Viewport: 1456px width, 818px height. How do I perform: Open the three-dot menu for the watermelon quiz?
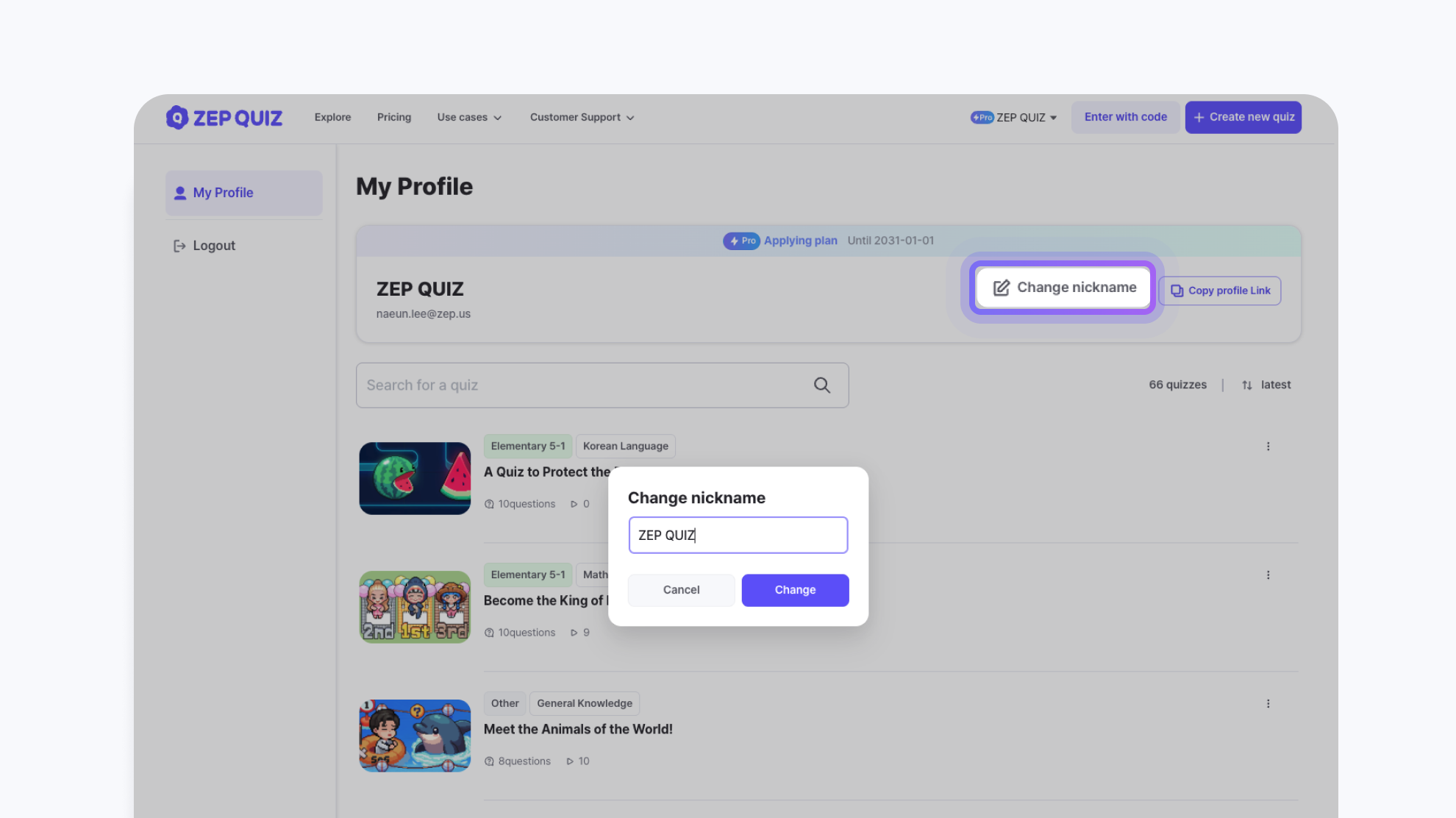coord(1268,447)
